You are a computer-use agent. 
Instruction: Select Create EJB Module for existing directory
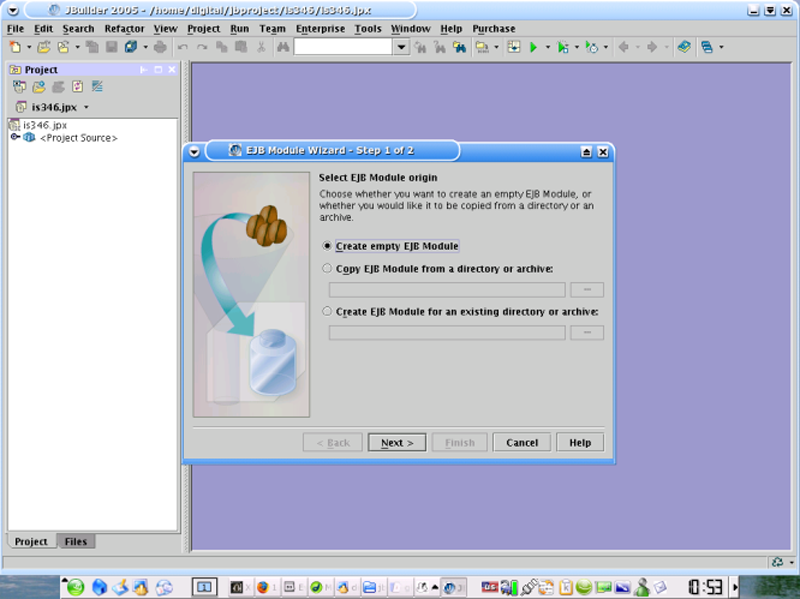tap(327, 312)
